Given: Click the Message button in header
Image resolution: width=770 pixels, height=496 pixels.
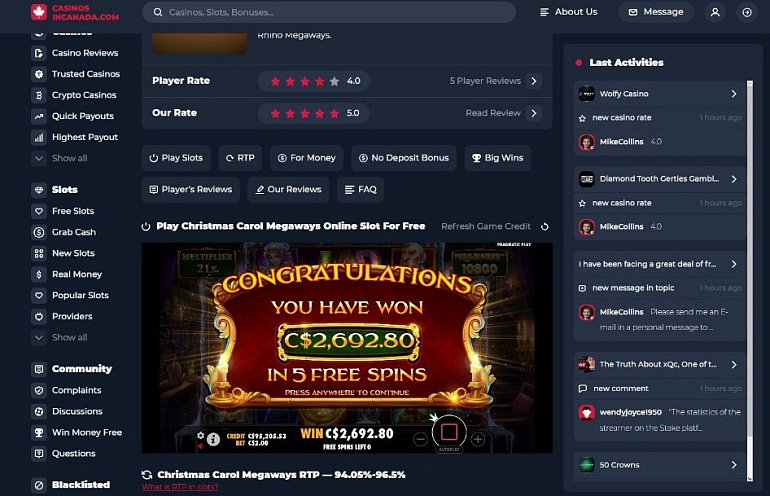Looking at the screenshot, I should (656, 12).
